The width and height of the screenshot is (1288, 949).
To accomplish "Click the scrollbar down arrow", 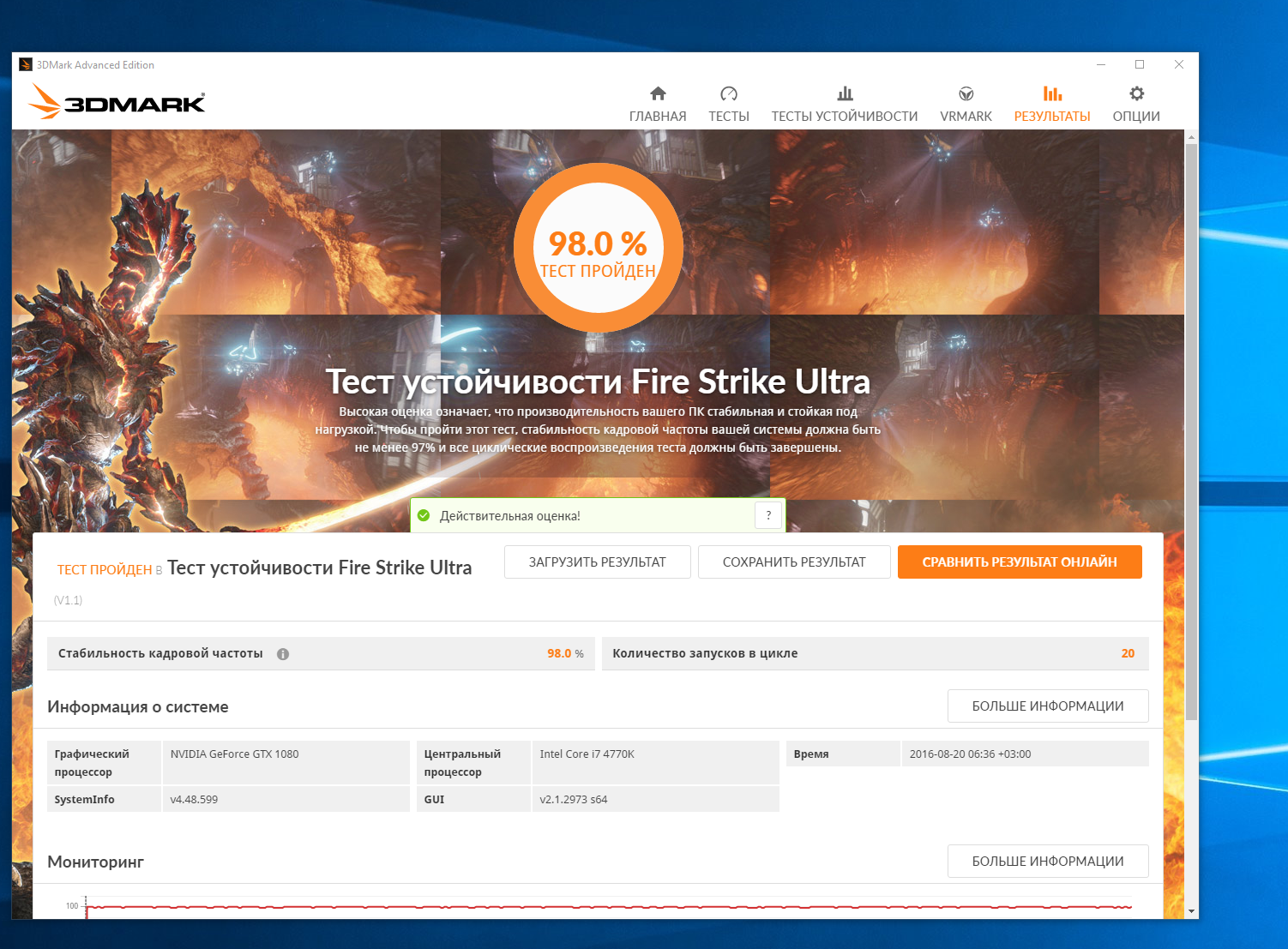I will point(1191,911).
